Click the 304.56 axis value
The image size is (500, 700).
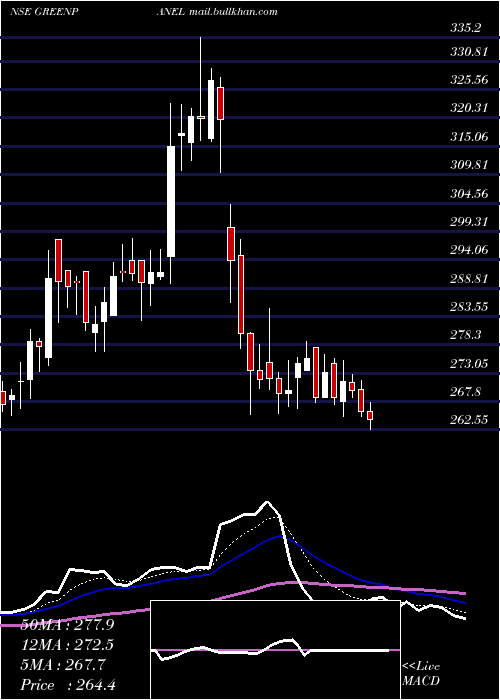tap(468, 194)
